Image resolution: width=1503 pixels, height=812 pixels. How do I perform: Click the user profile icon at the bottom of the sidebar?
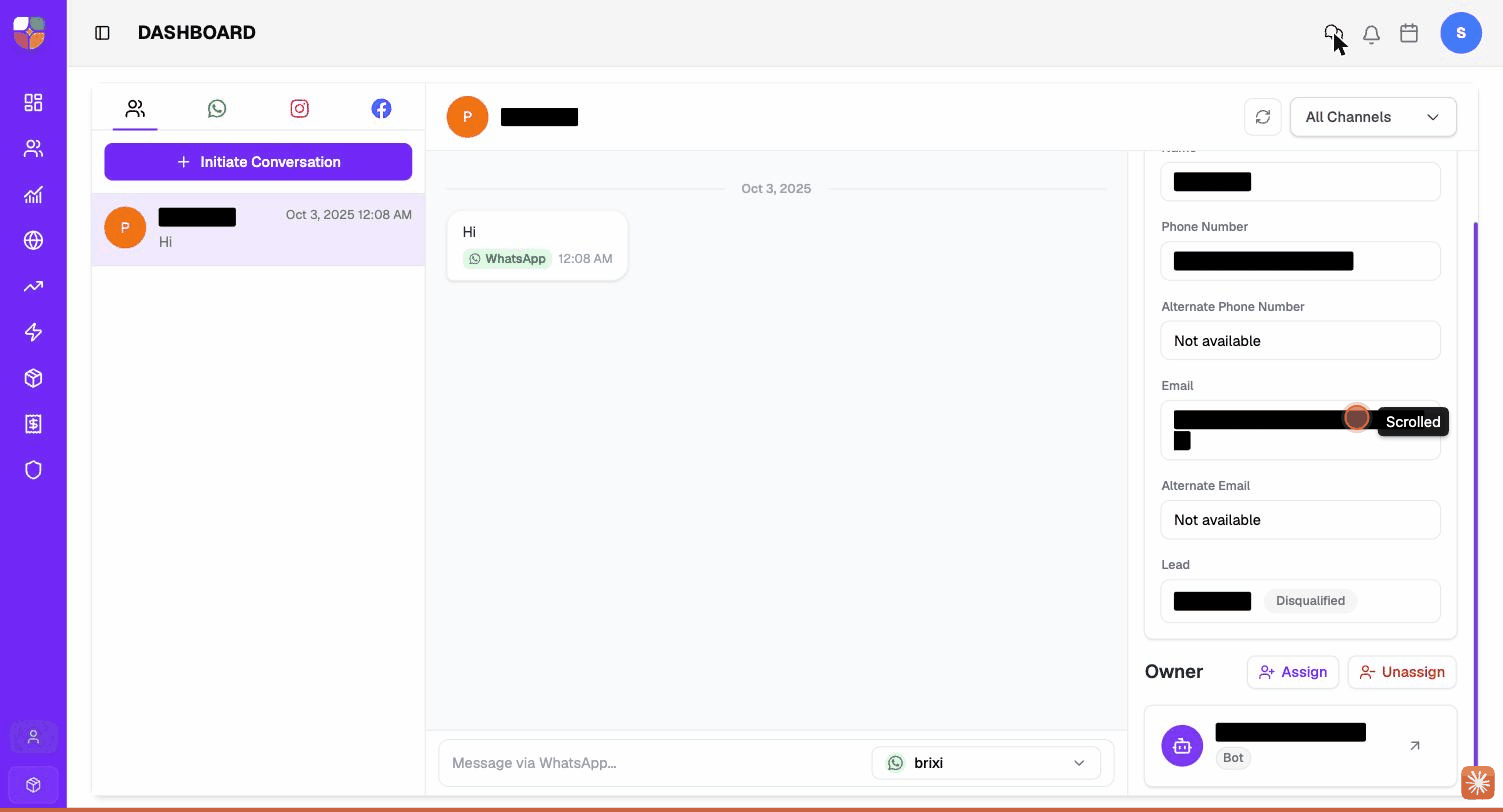(33, 737)
